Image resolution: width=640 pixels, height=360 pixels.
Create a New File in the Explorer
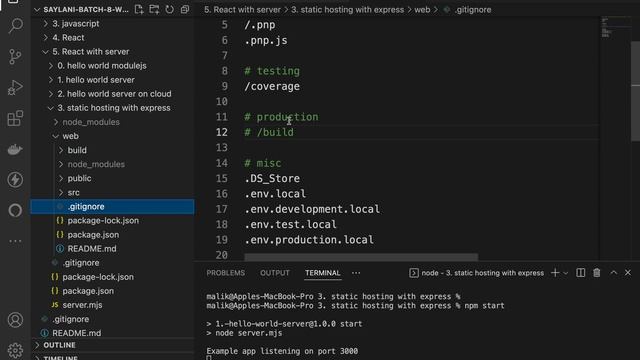pyautogui.click(x=139, y=9)
